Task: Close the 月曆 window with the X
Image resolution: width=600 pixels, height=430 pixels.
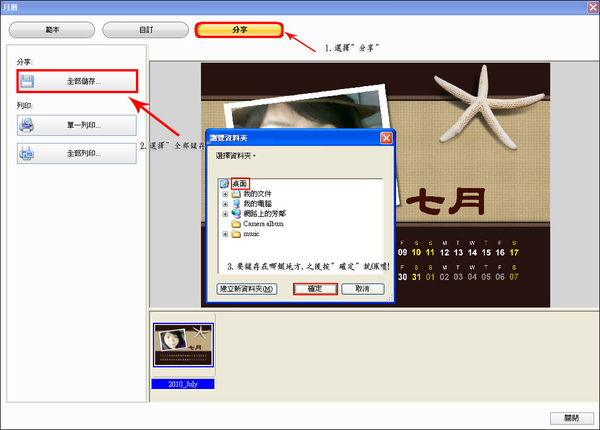Action: (x=593, y=7)
